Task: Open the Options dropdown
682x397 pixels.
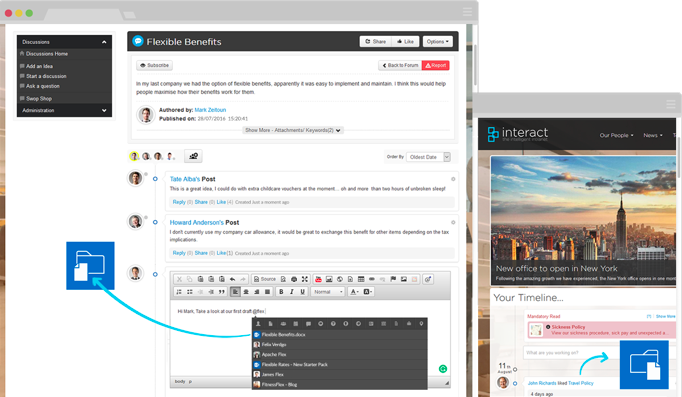Action: coord(438,41)
